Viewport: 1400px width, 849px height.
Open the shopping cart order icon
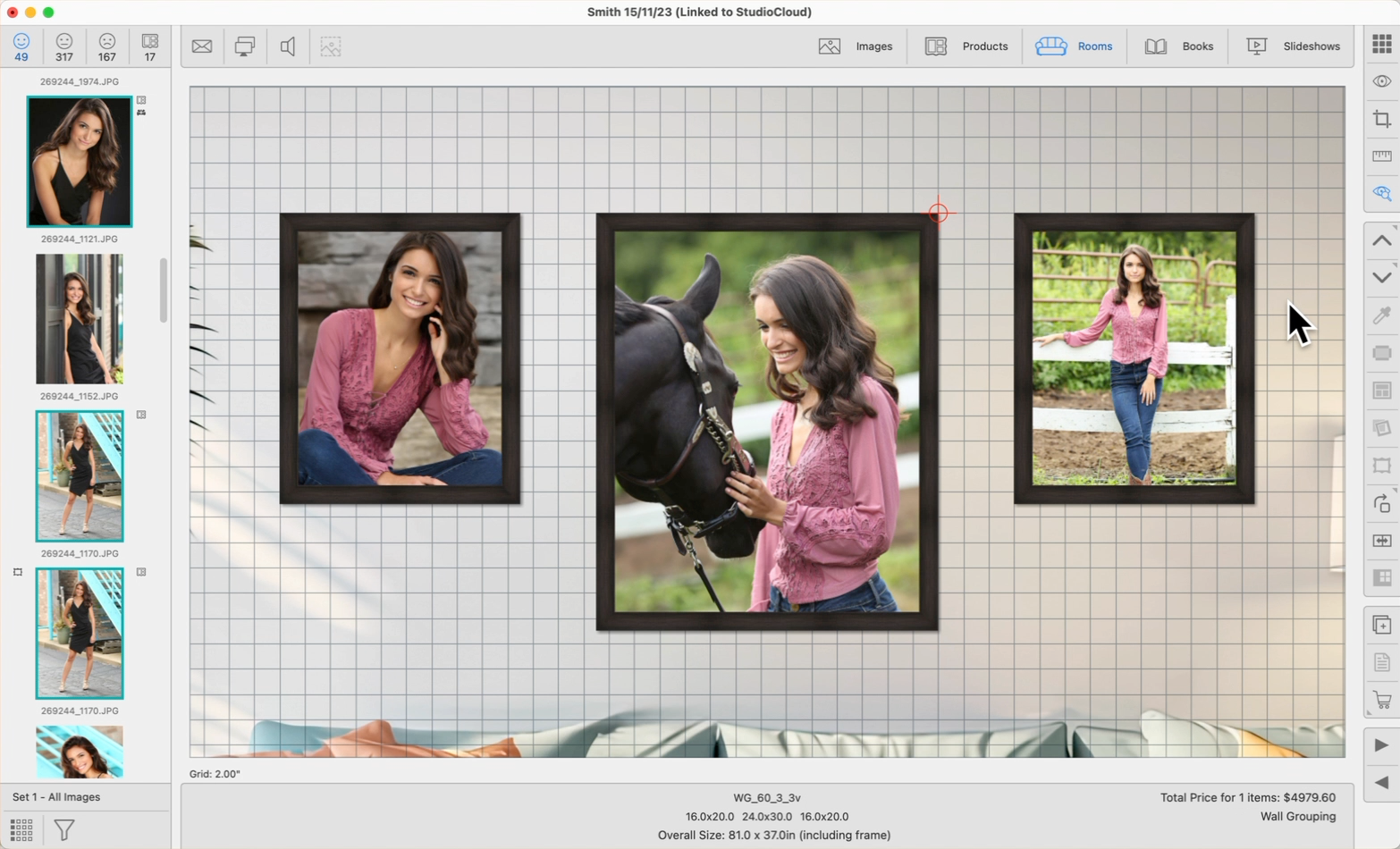coord(1381,701)
